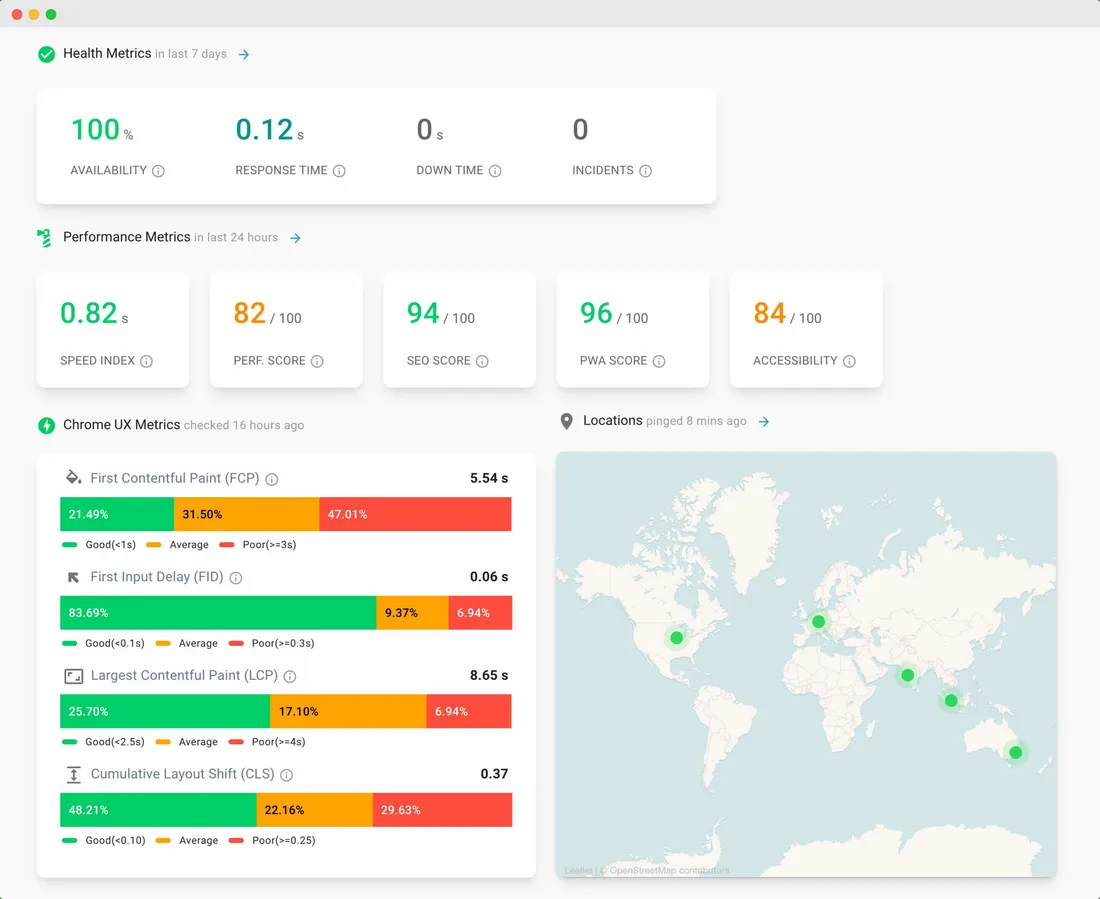Click the info icon beside Perf. Score
Image resolution: width=1100 pixels, height=899 pixels.
317,361
